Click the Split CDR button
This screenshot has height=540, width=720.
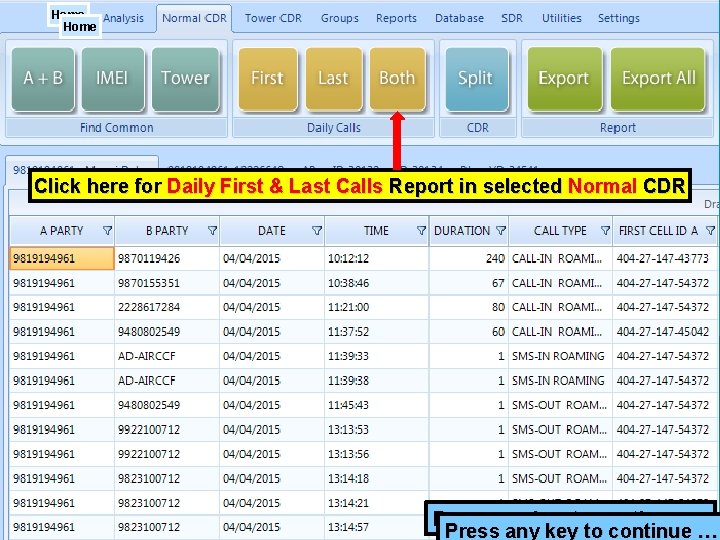[x=477, y=79]
